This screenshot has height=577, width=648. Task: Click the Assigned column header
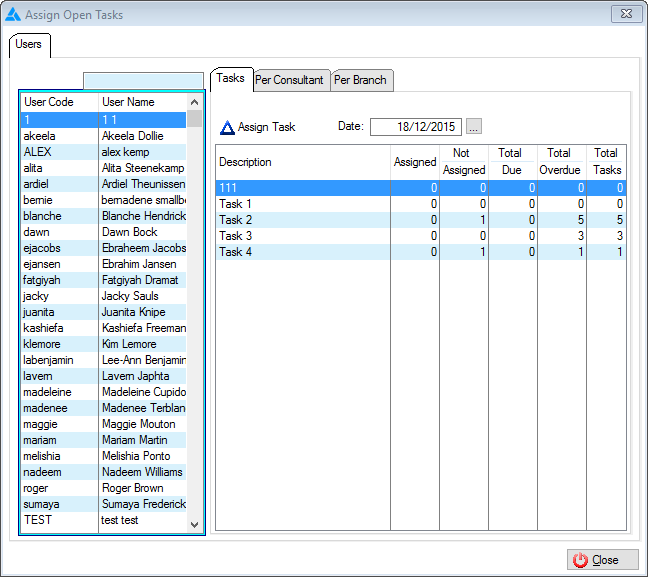click(415, 162)
